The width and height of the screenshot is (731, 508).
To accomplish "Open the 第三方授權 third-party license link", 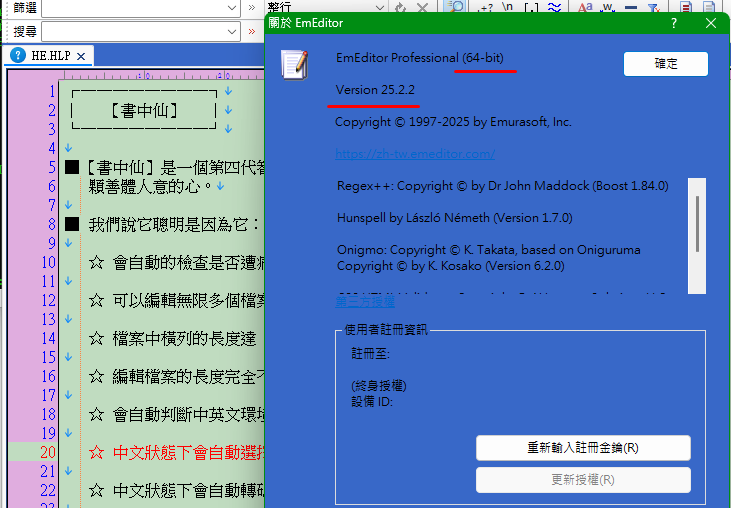I will 365,302.
